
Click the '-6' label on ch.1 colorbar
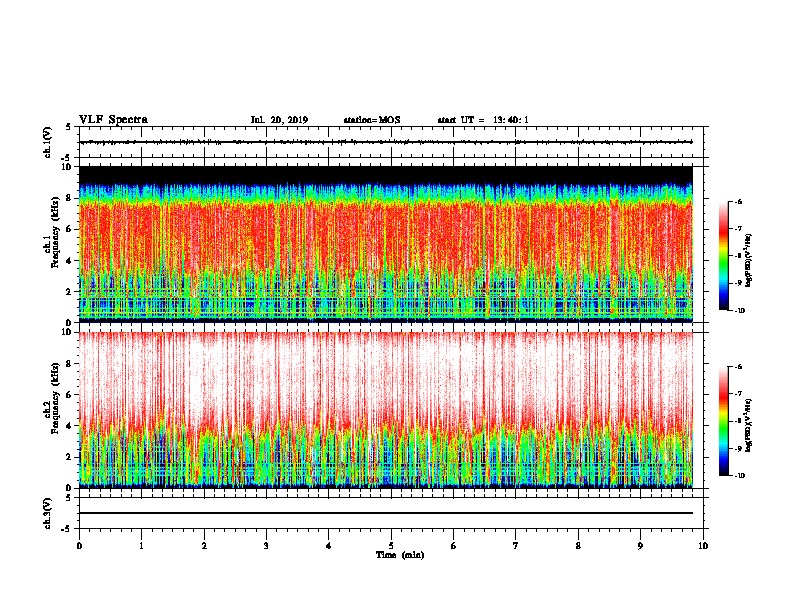click(739, 202)
